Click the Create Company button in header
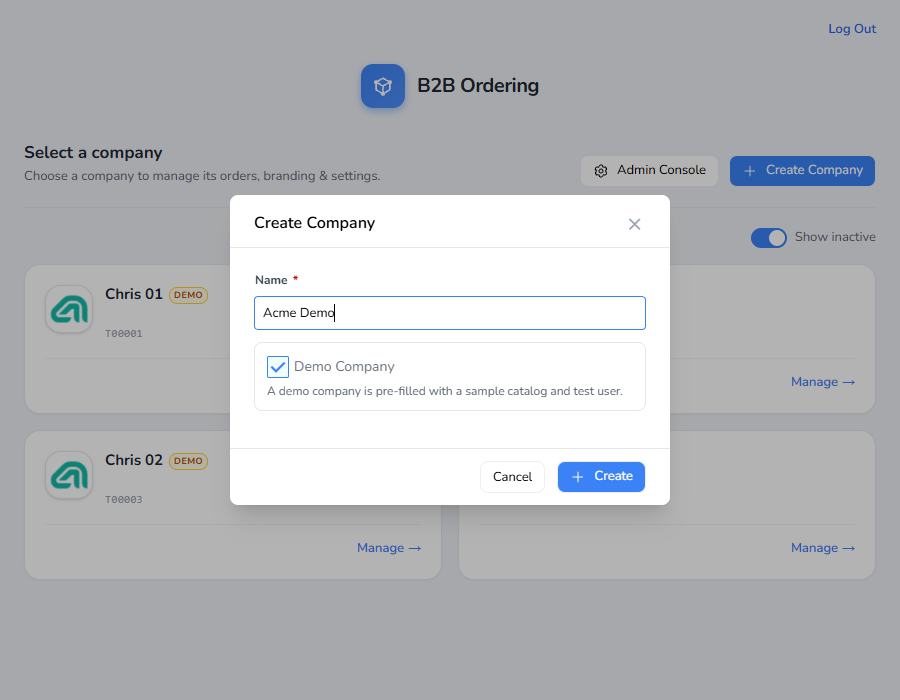This screenshot has width=900, height=700. 802,171
